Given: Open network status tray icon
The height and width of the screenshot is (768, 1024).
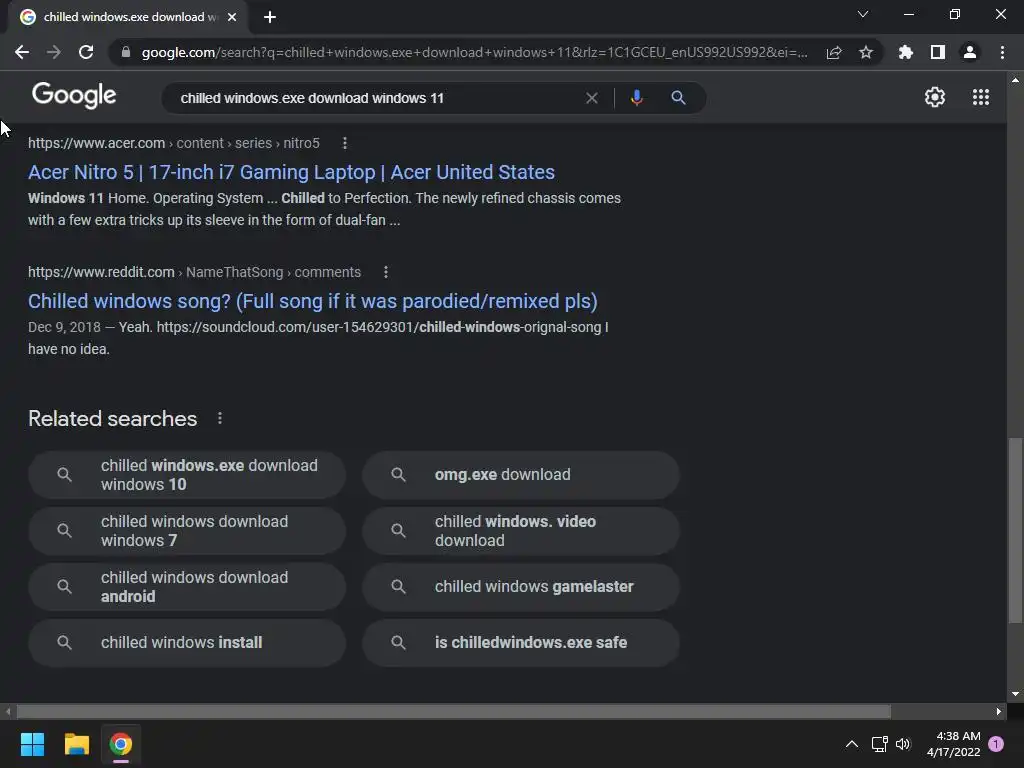Looking at the screenshot, I should coord(879,744).
